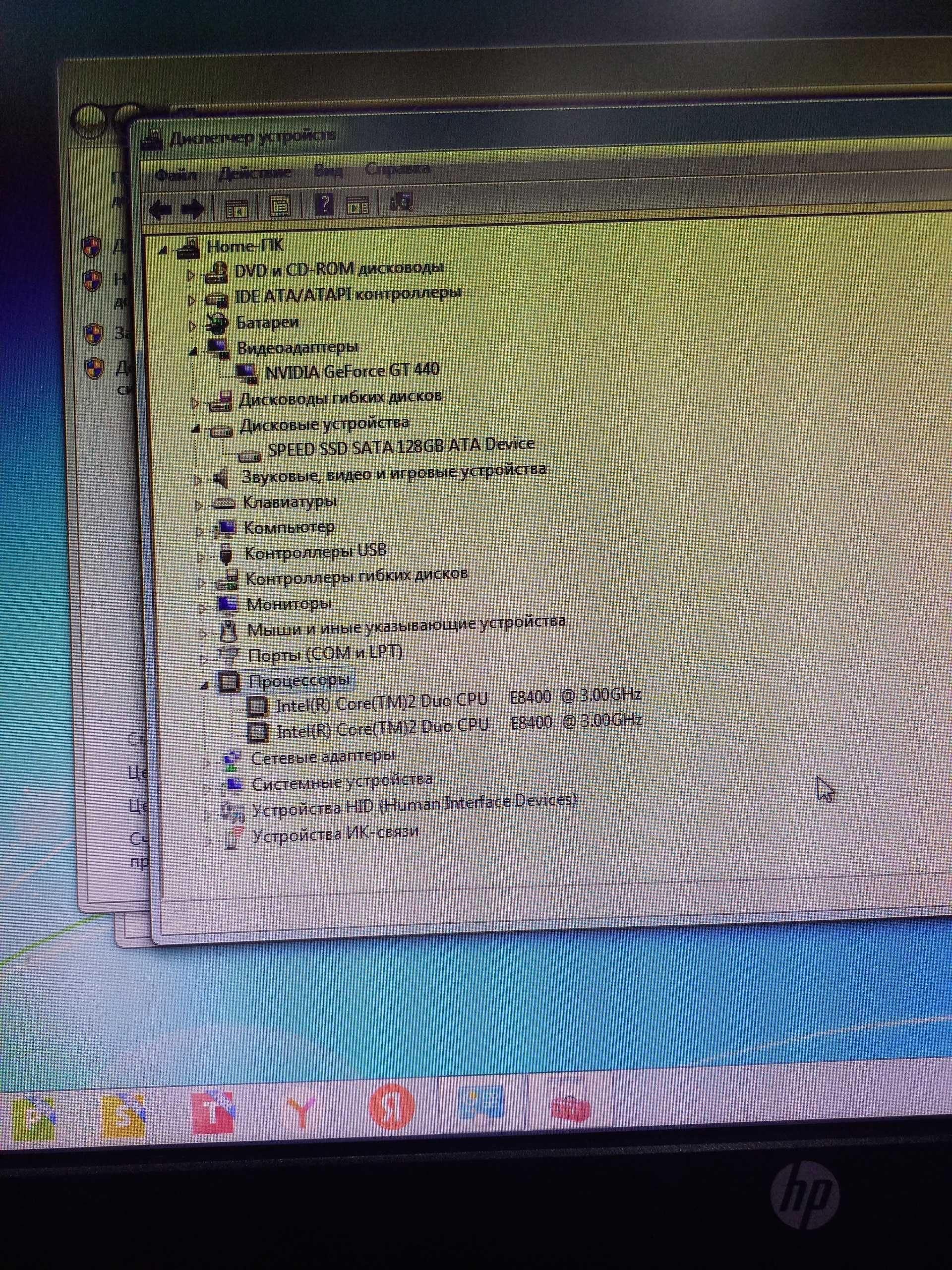This screenshot has width=952, height=1270.
Task: Click the mouse icon beside Мыши и иные указывающие устройства
Action: 228,631
